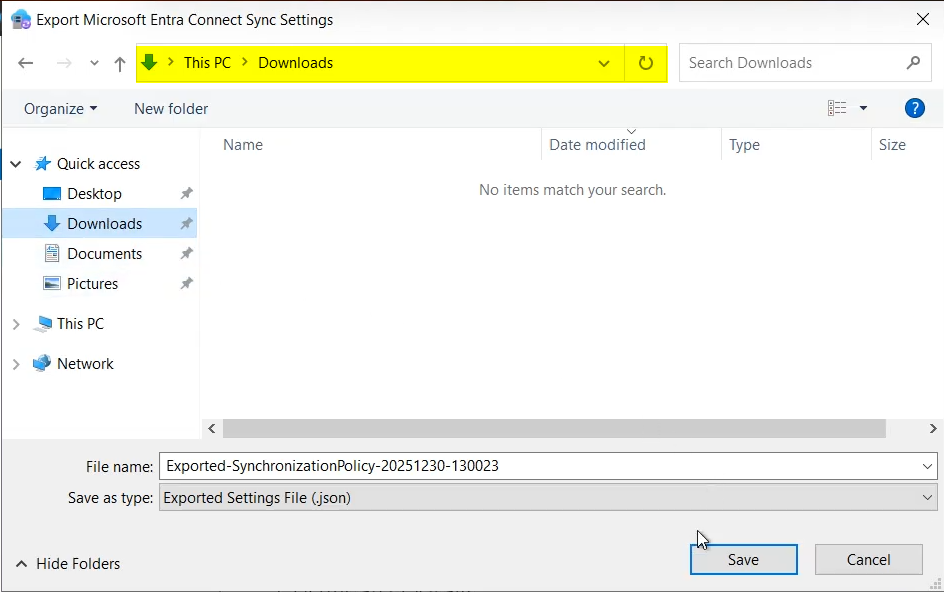The width and height of the screenshot is (944, 592).
Task: Select Quick access in the sidebar
Action: pos(98,164)
